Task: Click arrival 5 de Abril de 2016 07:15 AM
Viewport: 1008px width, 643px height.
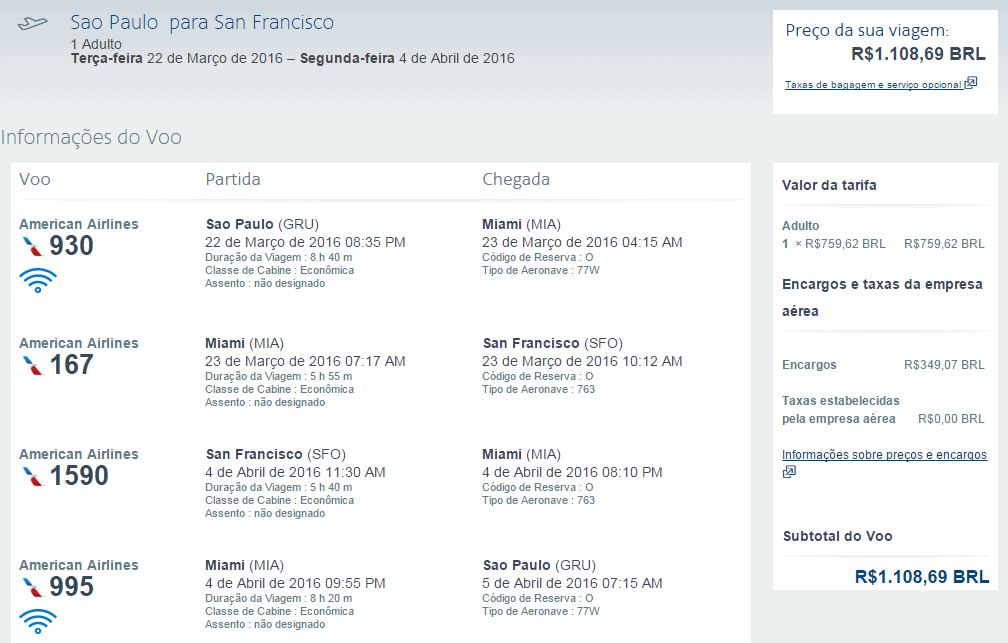Action: [x=572, y=583]
